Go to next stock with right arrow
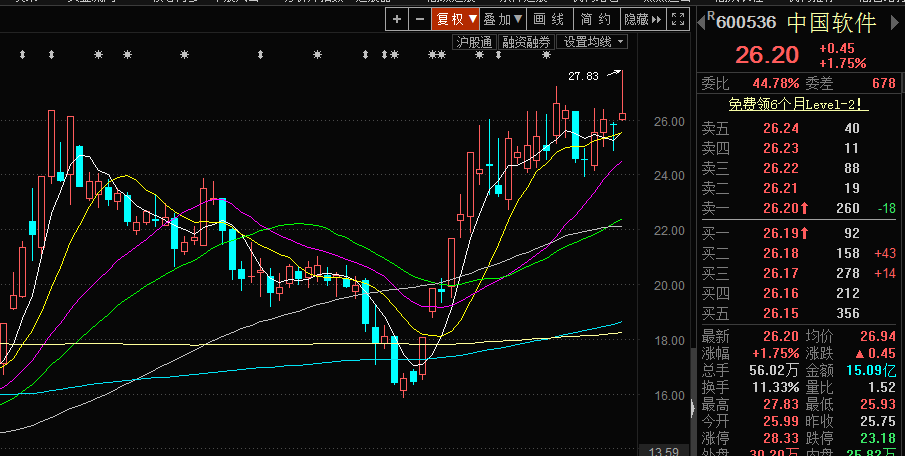Screen dimensions: 905x456 click(896, 22)
